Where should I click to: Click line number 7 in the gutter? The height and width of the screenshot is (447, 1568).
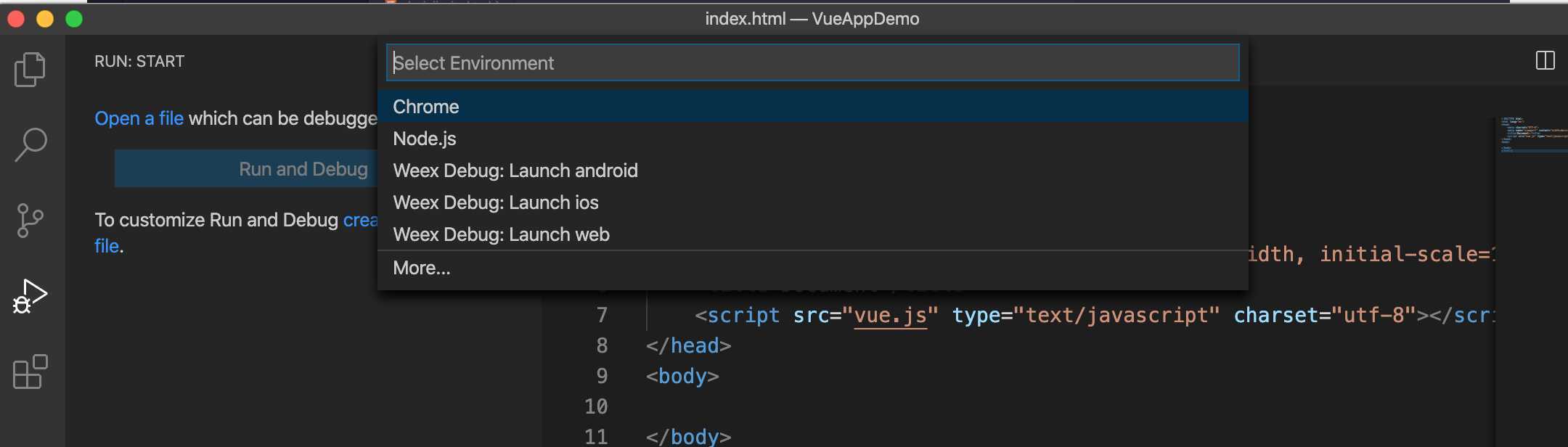(602, 315)
